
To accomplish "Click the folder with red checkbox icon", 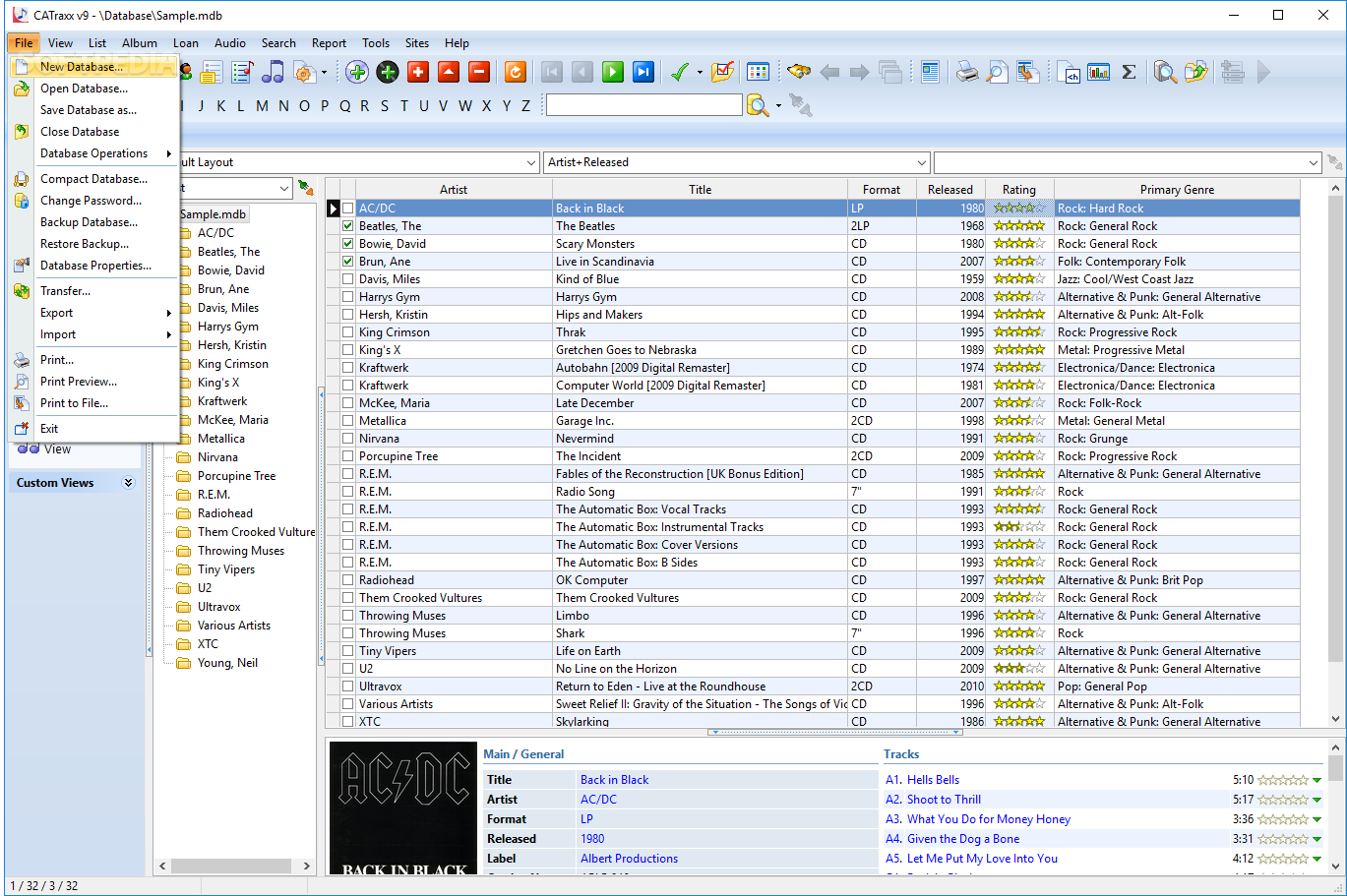I will 723,72.
